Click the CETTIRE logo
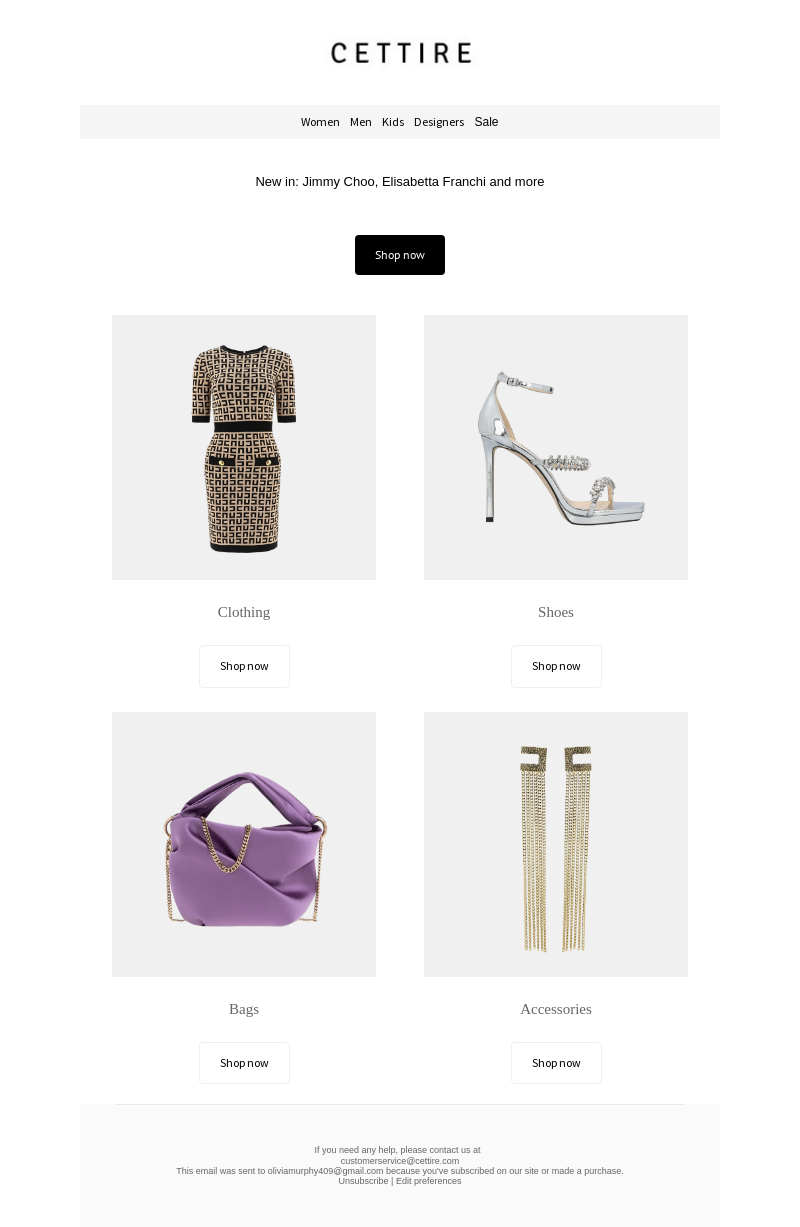Viewport: 800px width, 1227px height. [x=400, y=53]
